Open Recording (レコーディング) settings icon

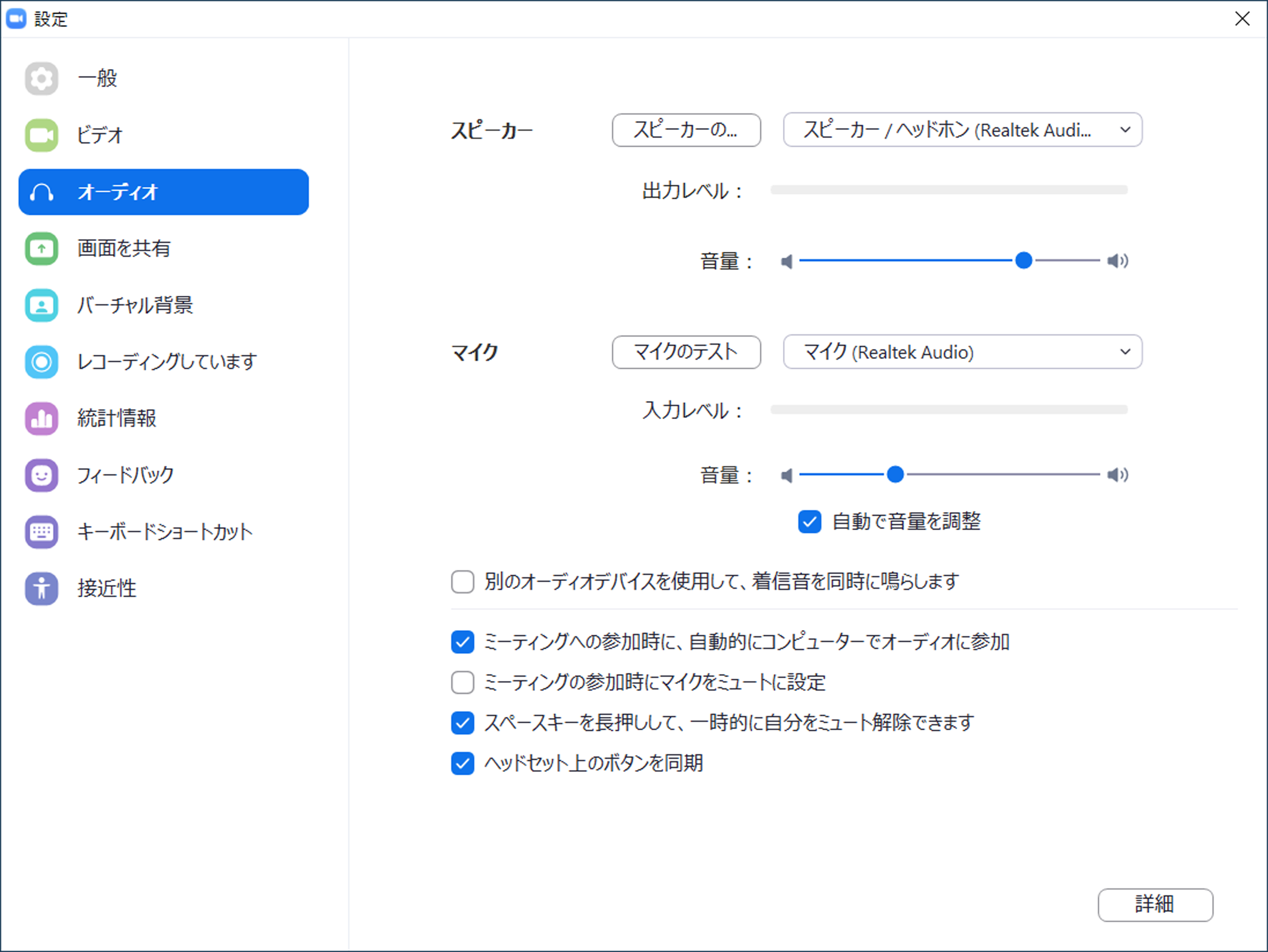tap(41, 362)
